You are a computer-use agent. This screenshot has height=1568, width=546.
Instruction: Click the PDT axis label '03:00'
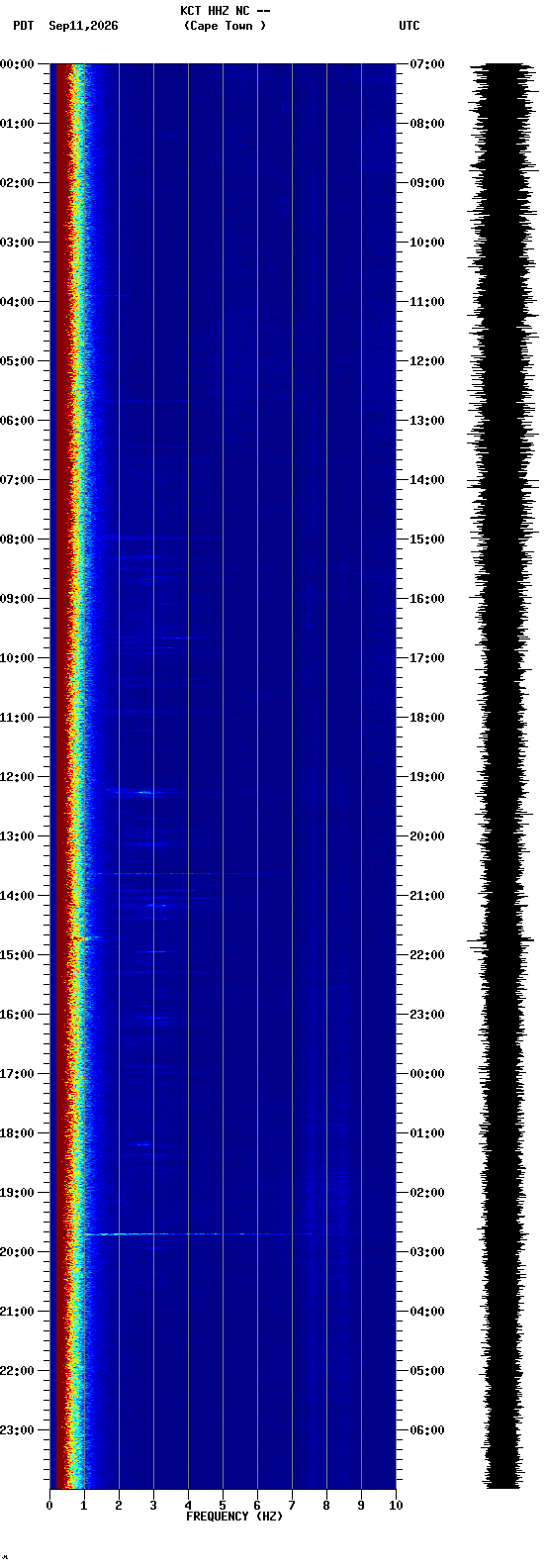(x=18, y=243)
